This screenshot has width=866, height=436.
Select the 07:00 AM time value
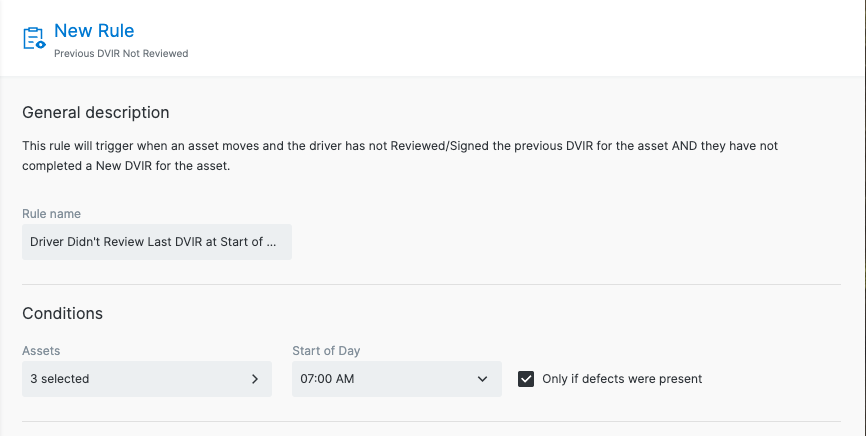point(327,379)
